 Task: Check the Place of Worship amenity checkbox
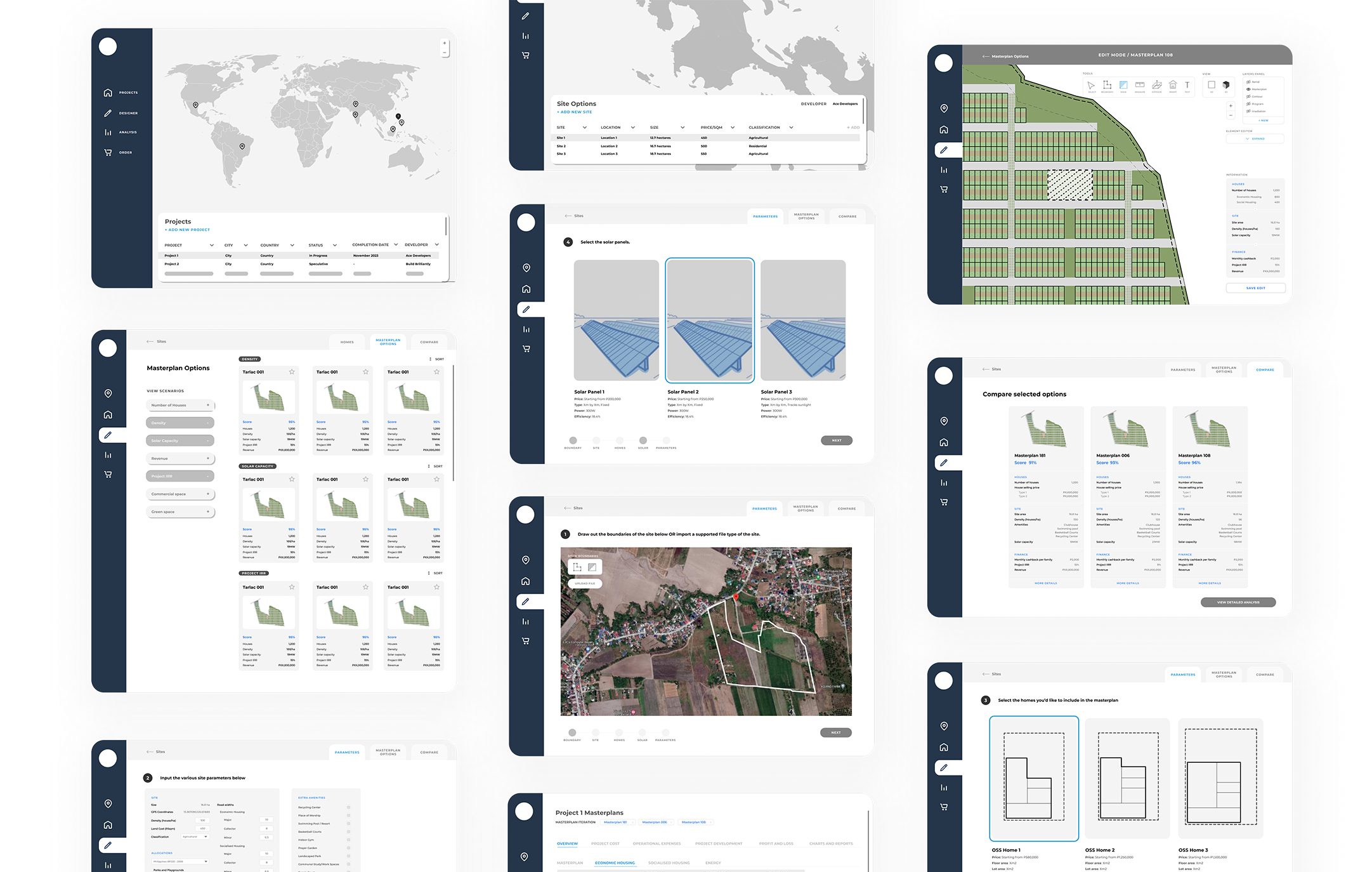click(349, 816)
